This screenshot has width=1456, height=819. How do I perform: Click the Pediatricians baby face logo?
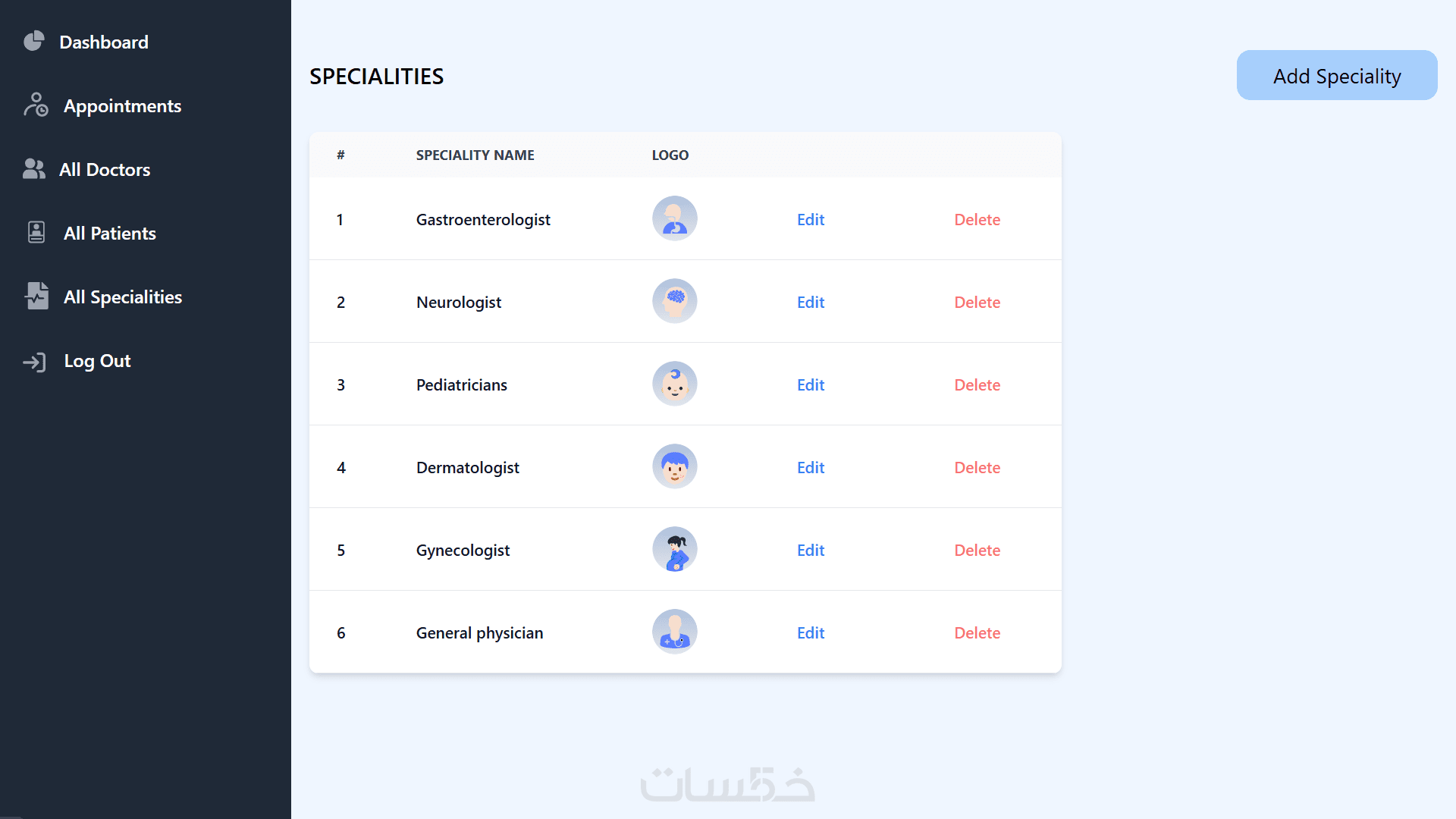674,384
